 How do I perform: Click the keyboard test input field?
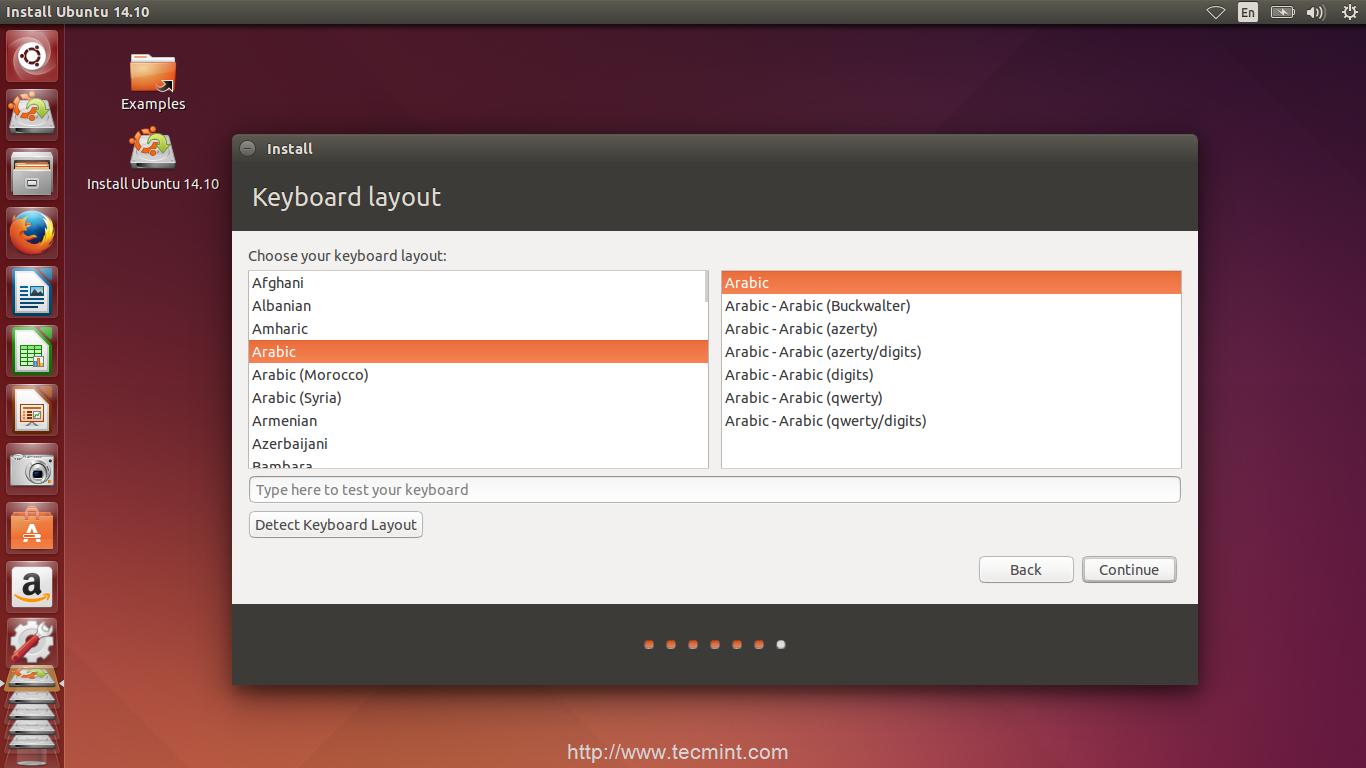pos(714,489)
